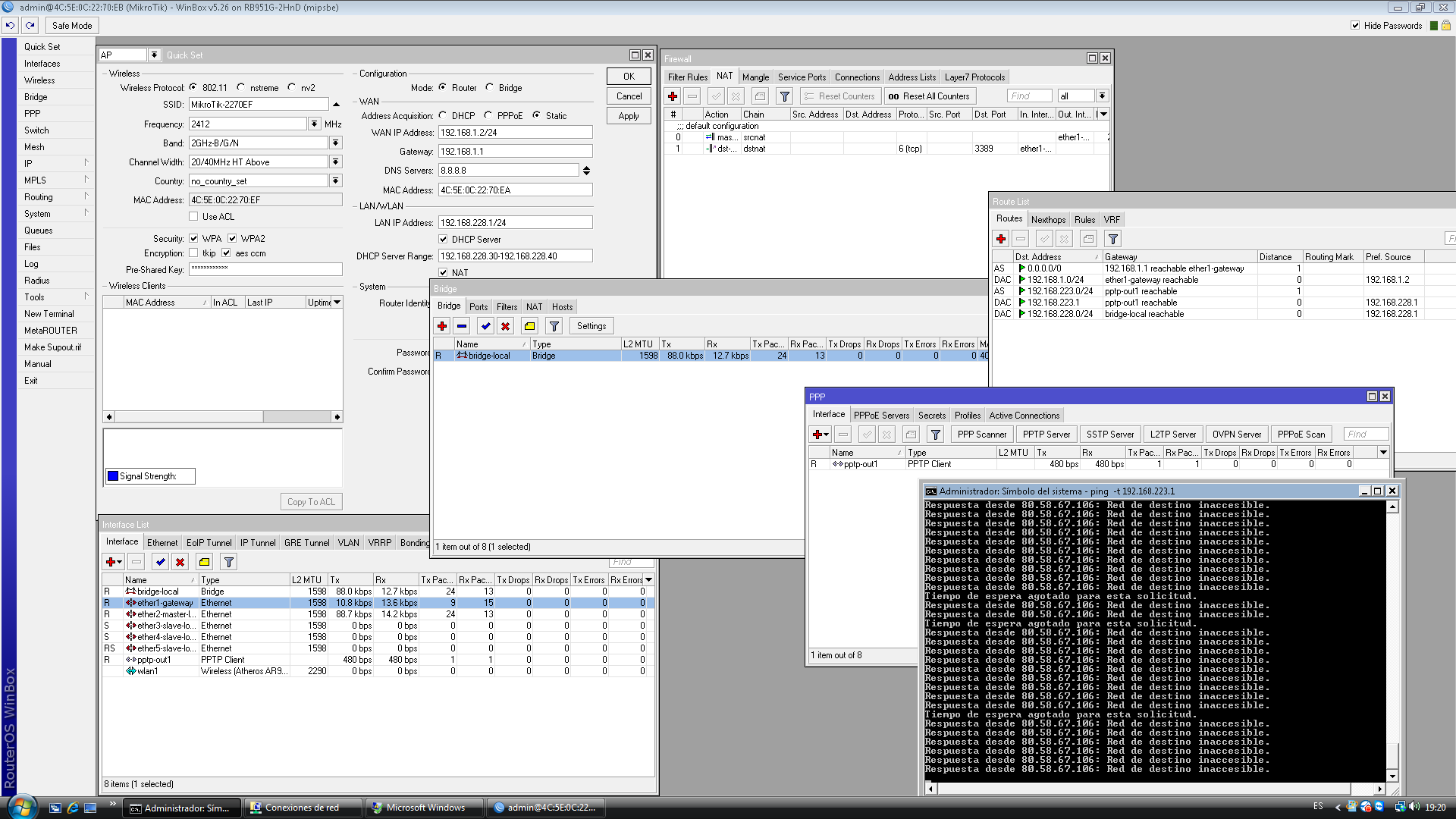Click the Signal Strength blue swatch
1456x819 pixels.
pos(113,476)
